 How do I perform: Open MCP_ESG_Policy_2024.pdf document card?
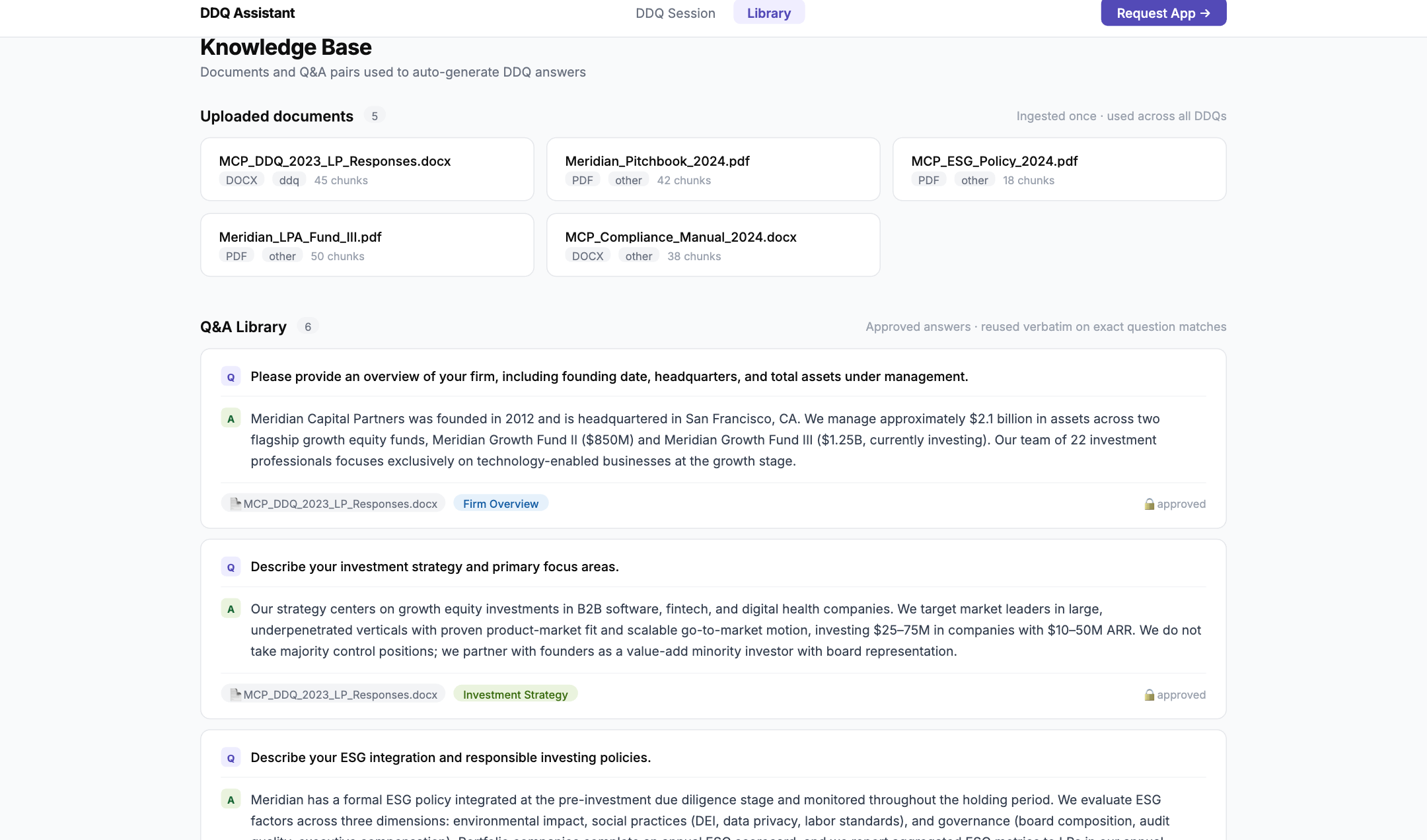[1060, 169]
